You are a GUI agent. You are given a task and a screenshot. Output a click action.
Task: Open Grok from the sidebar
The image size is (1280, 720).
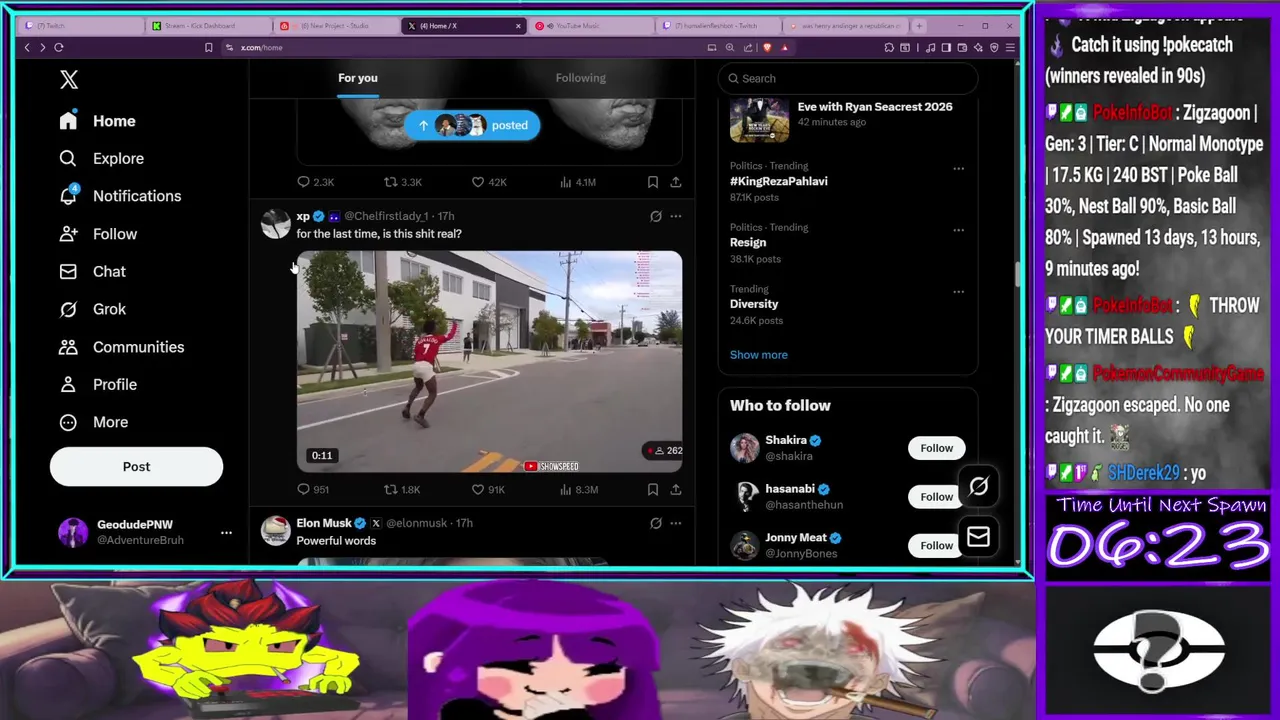coord(92,309)
